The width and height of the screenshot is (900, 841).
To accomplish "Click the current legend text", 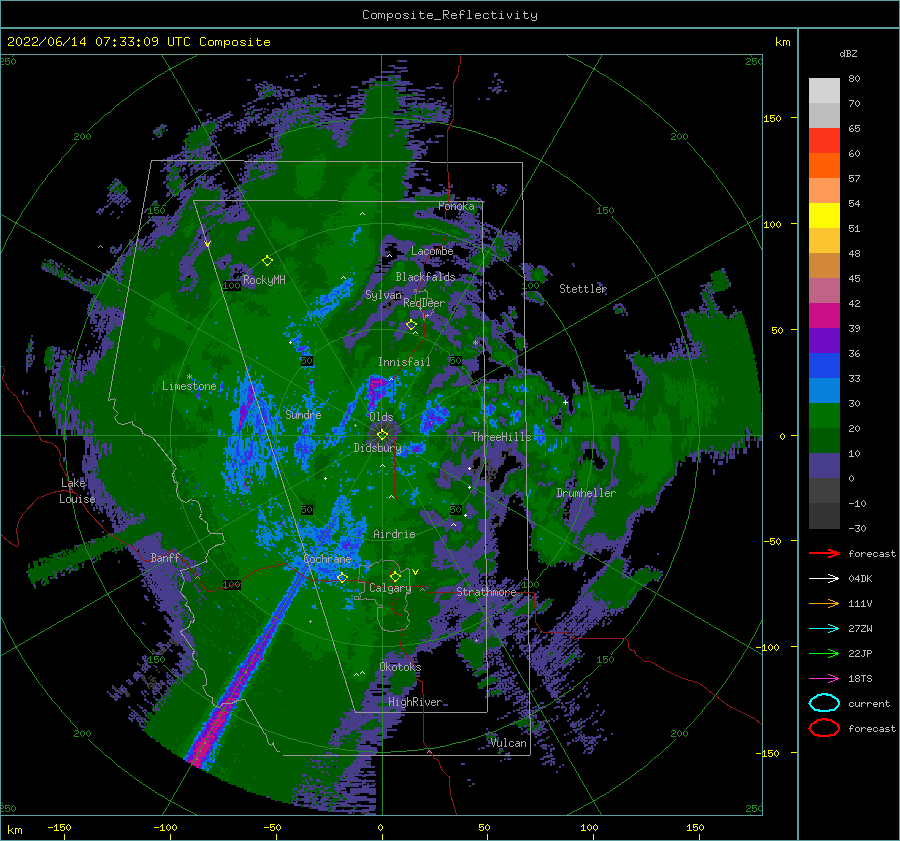I will pyautogui.click(x=869, y=704).
